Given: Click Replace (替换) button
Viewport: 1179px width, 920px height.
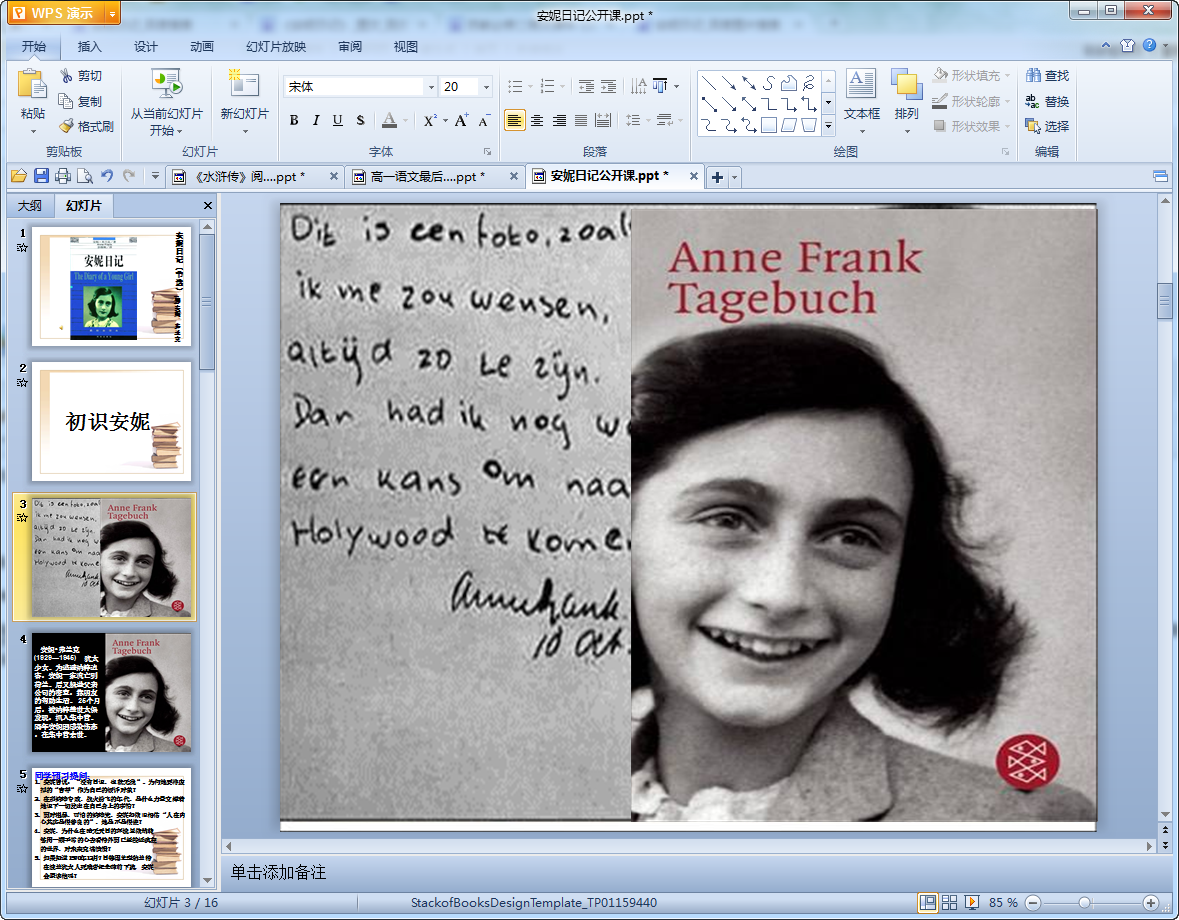Looking at the screenshot, I should [1047, 101].
